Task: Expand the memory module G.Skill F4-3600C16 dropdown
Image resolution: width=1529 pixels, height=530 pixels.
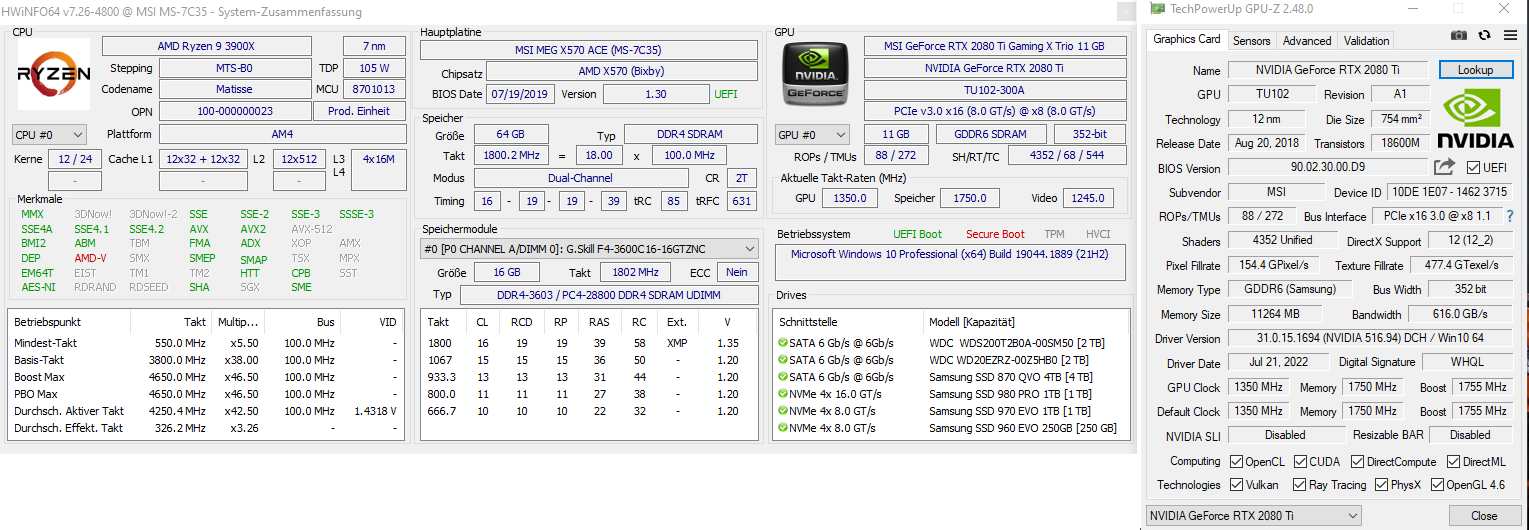Action: click(x=589, y=249)
